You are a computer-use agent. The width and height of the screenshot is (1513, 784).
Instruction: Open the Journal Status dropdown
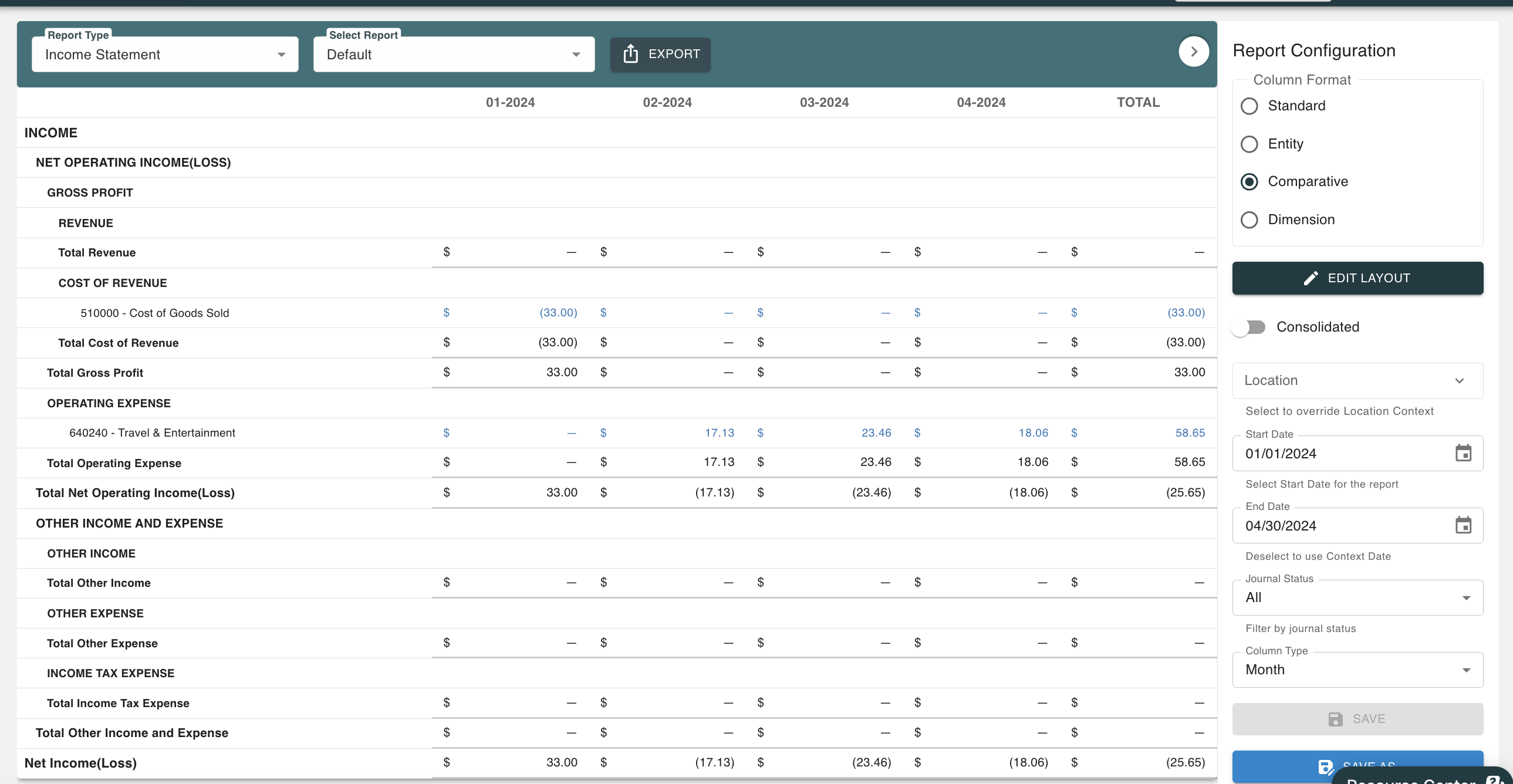(x=1357, y=598)
